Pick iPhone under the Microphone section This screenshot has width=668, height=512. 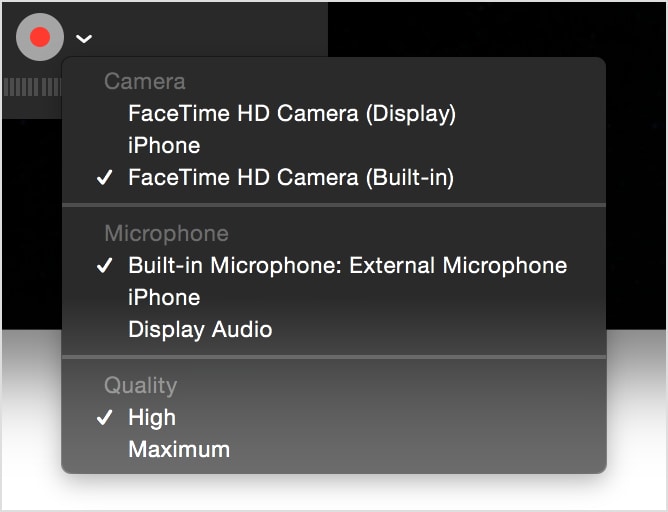click(164, 298)
